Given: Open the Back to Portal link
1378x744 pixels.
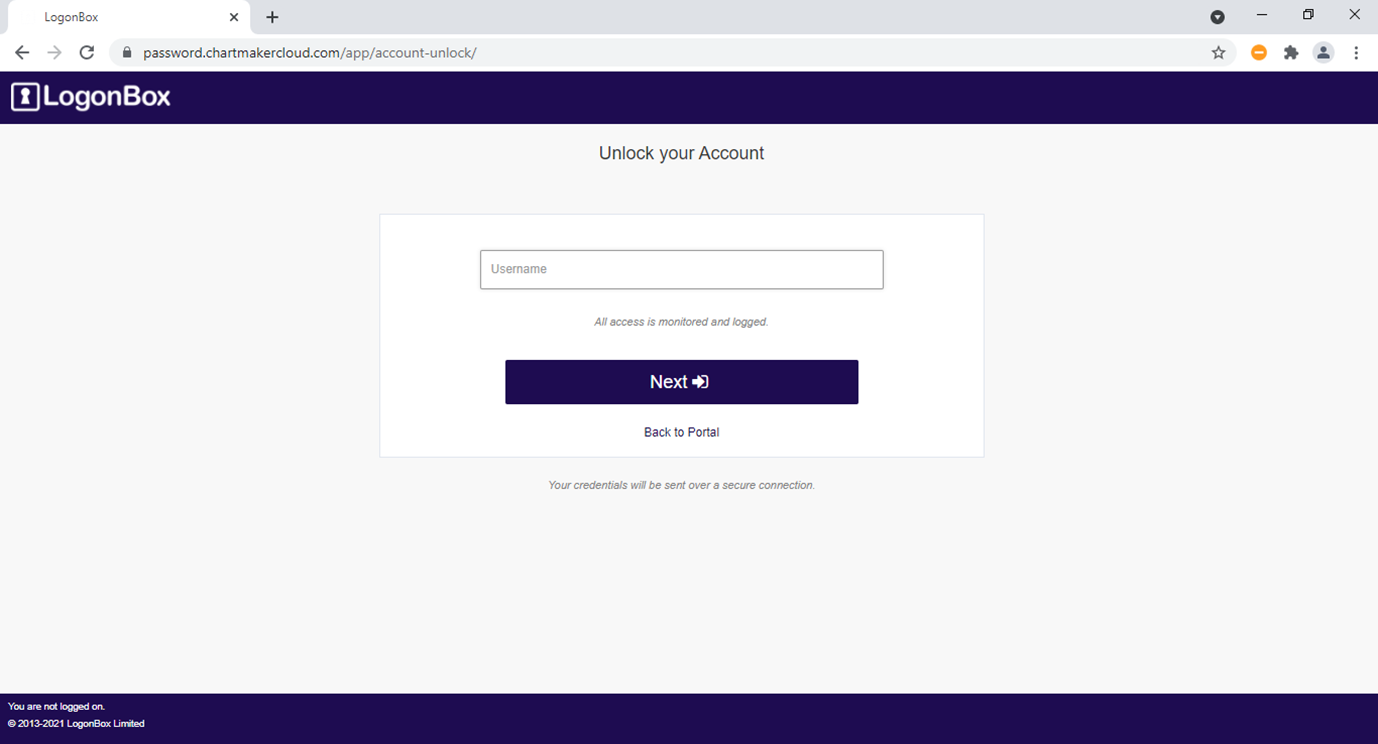Looking at the screenshot, I should [x=681, y=432].
